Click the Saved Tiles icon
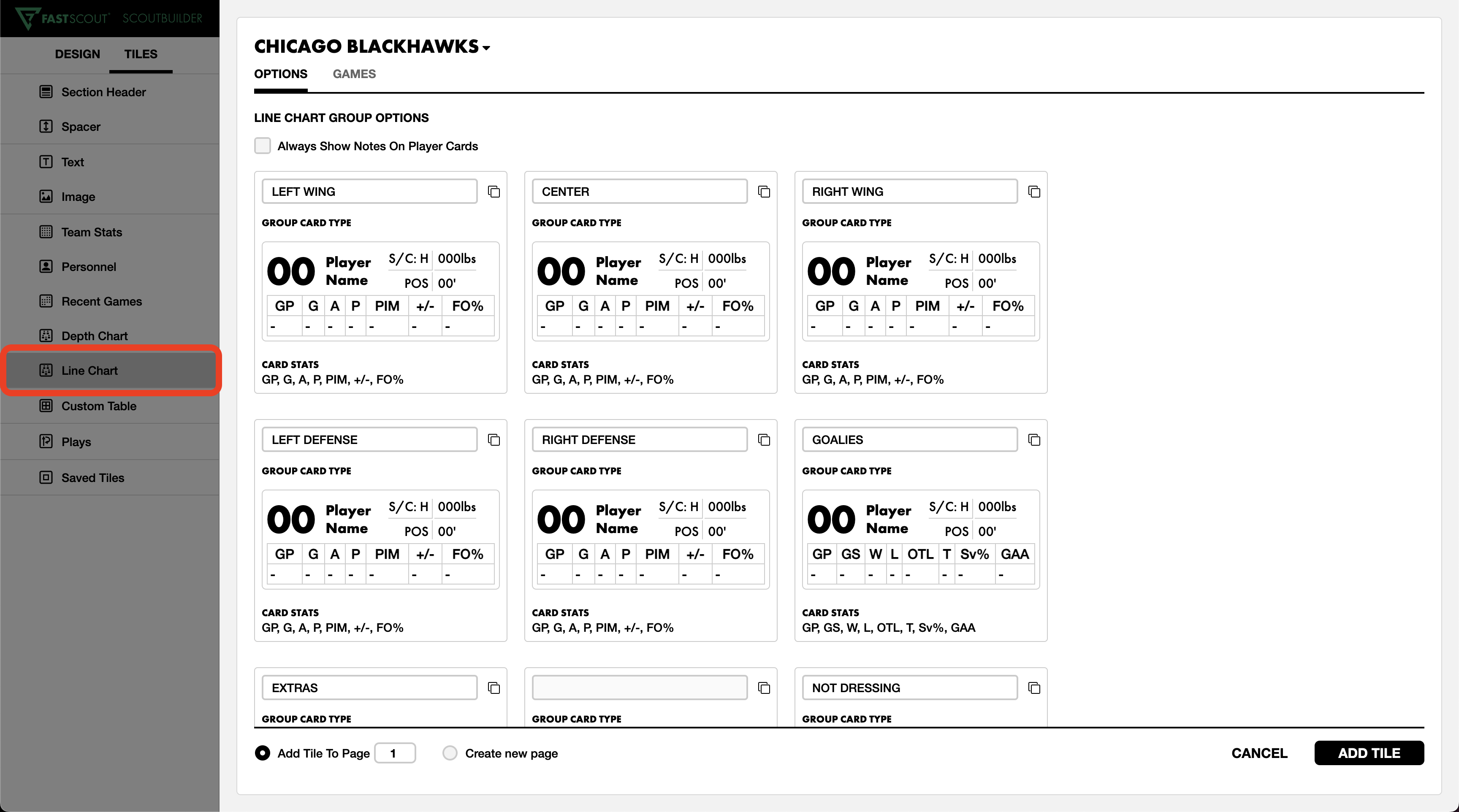This screenshot has width=1459, height=812. (x=46, y=477)
